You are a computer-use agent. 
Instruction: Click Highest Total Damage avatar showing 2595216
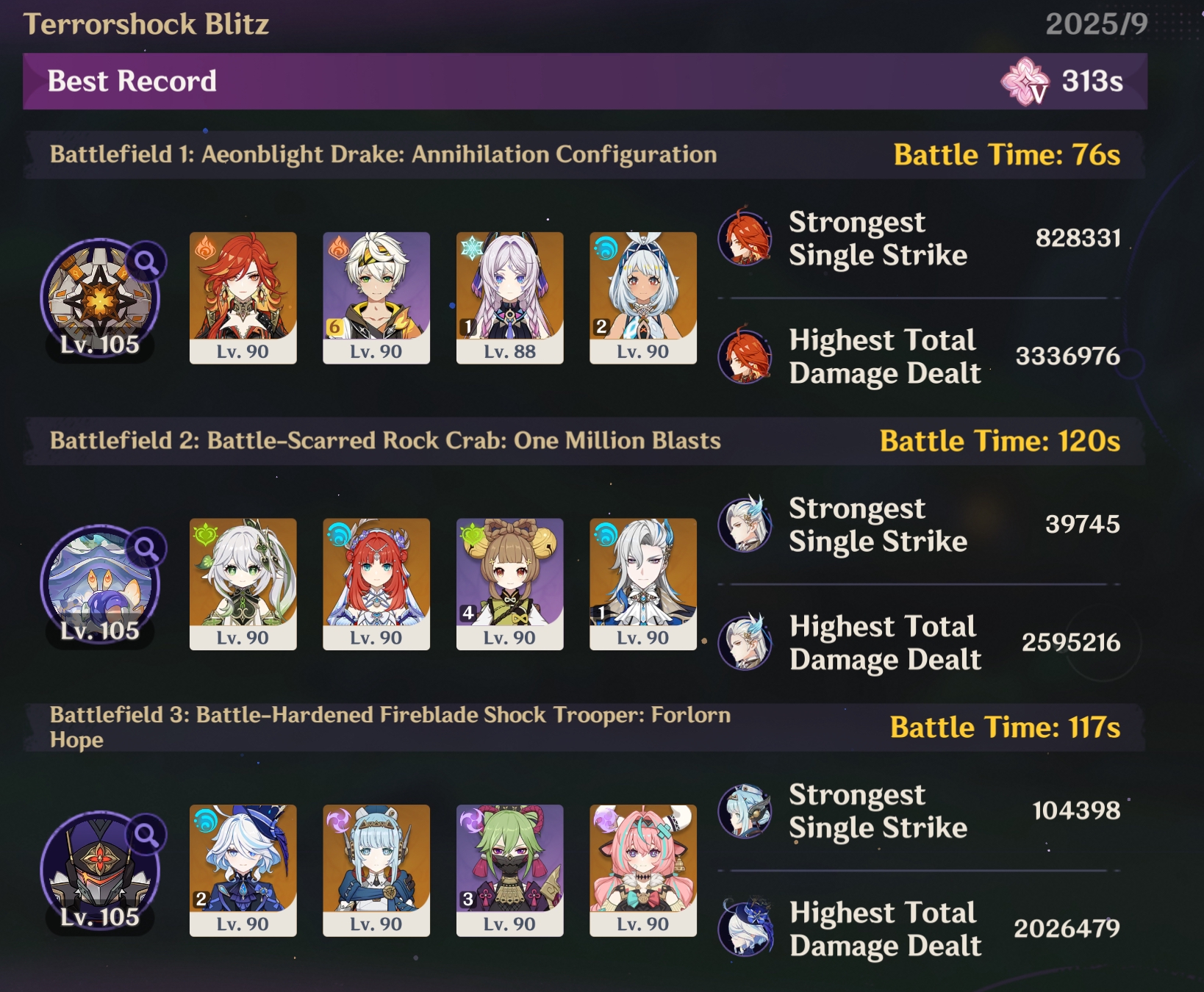click(x=745, y=642)
